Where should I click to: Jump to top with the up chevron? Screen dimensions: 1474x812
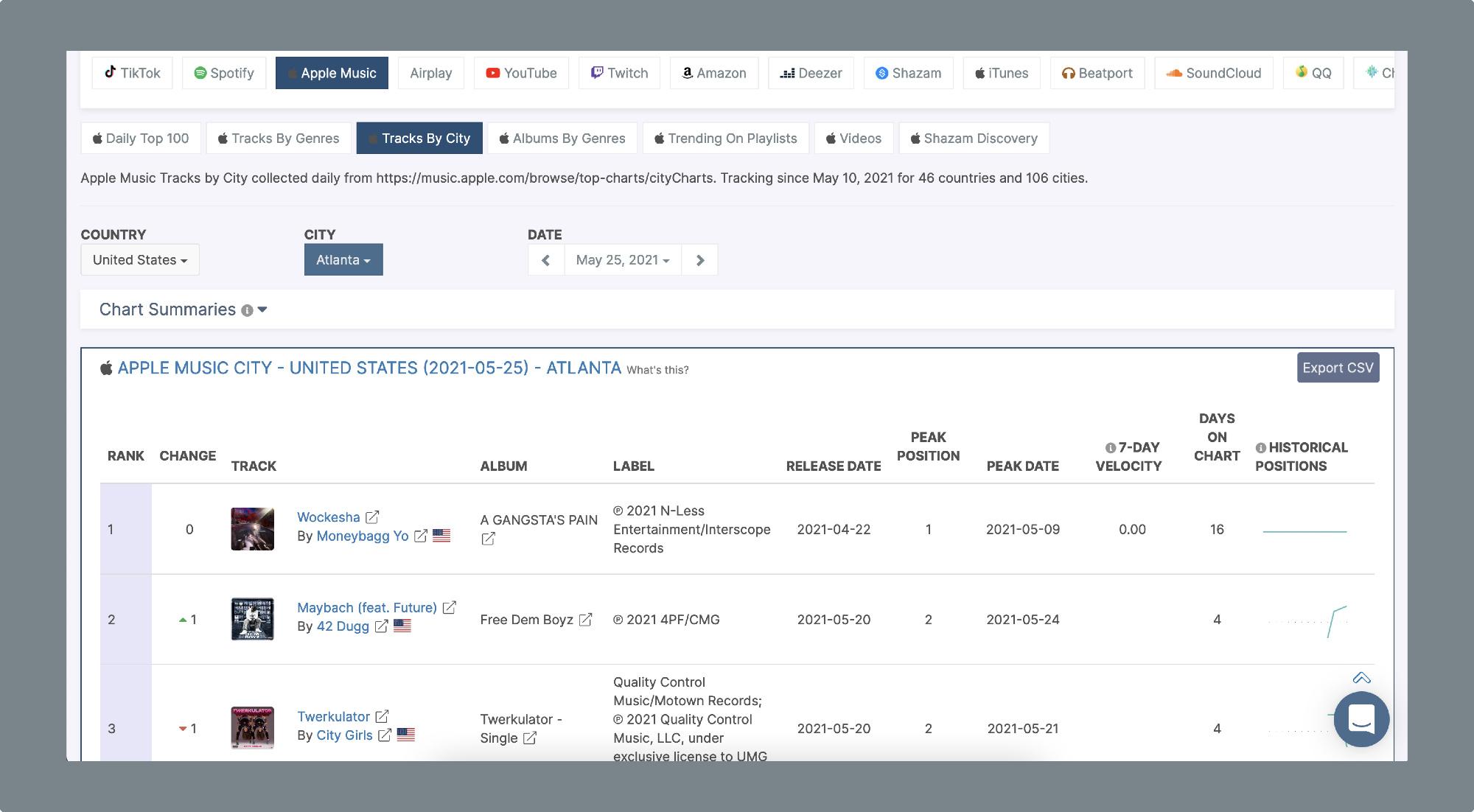(x=1361, y=679)
